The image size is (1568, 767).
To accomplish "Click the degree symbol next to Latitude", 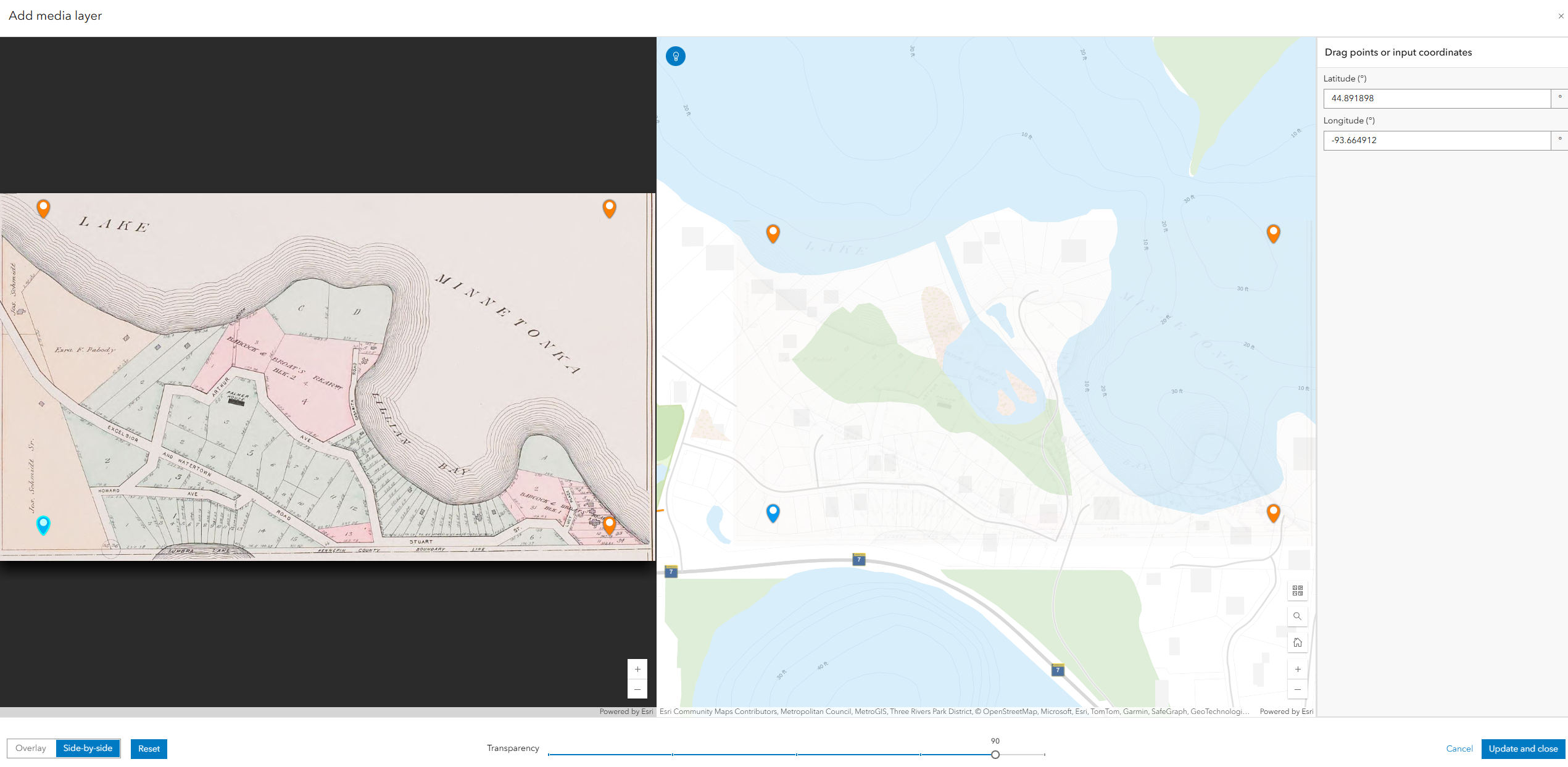I will coord(1559,97).
